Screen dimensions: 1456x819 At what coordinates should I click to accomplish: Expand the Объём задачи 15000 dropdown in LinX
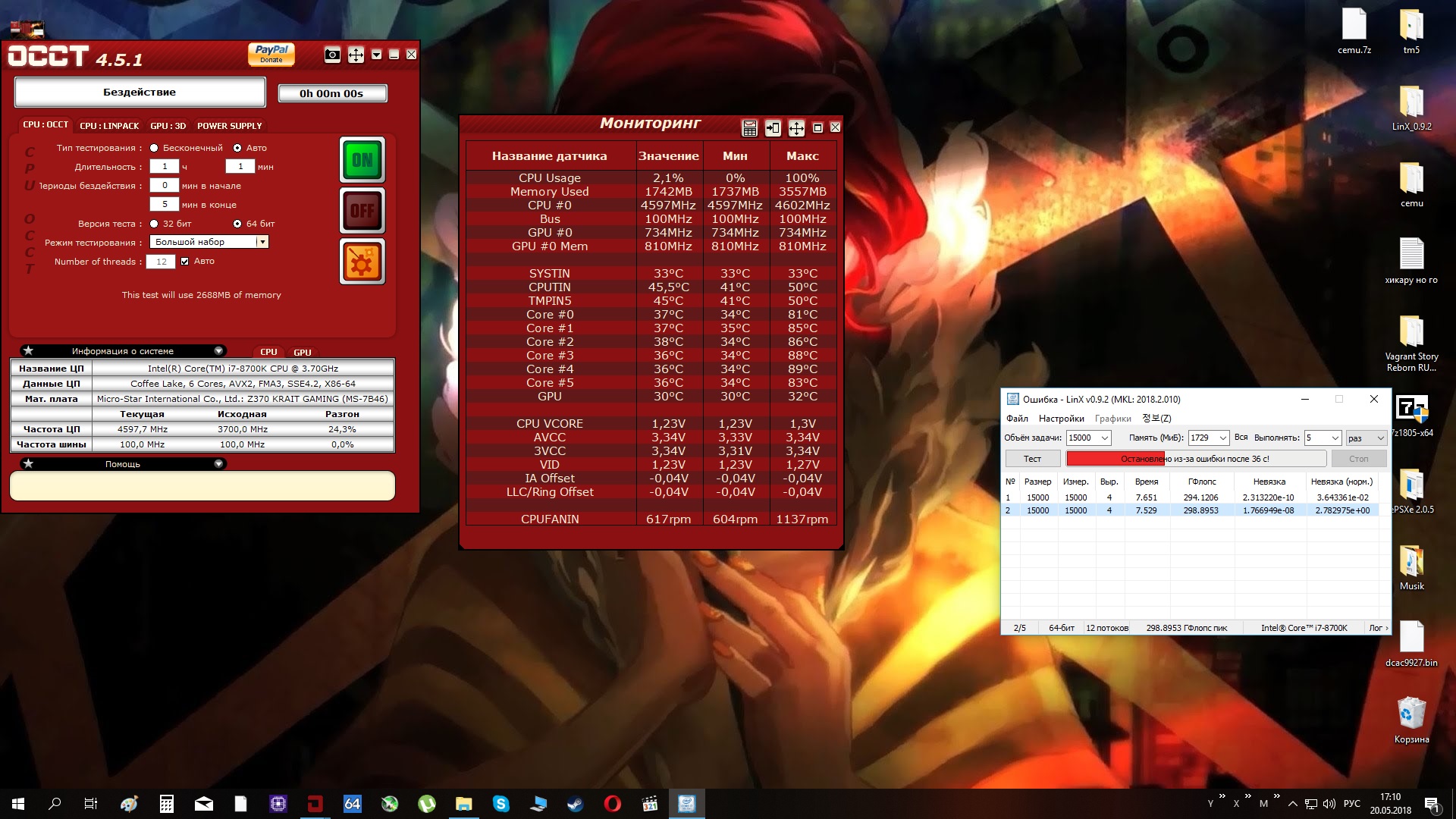coord(1104,438)
